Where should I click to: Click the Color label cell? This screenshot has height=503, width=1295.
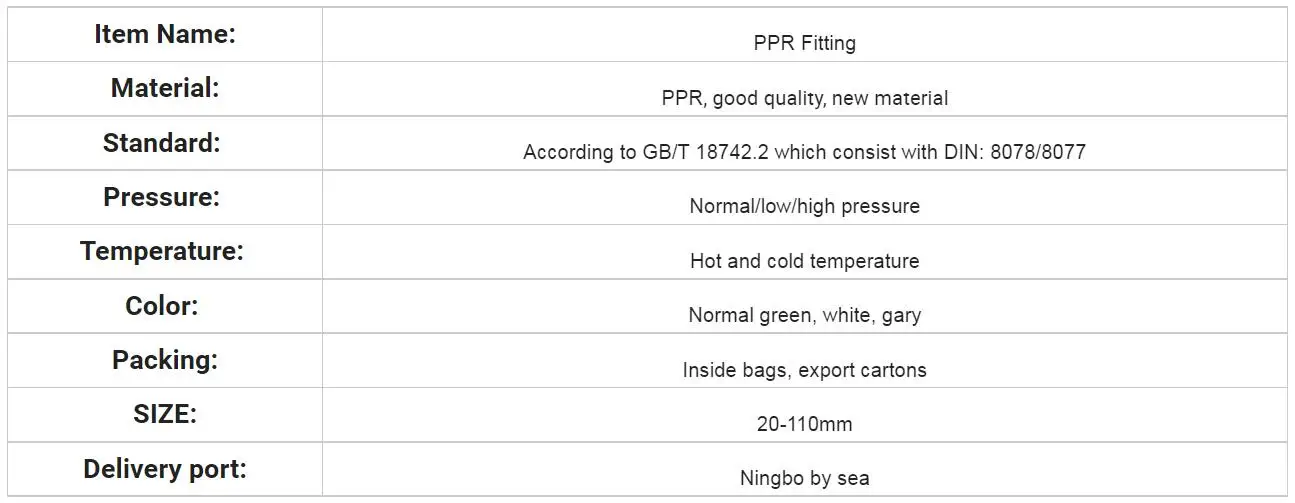165,306
